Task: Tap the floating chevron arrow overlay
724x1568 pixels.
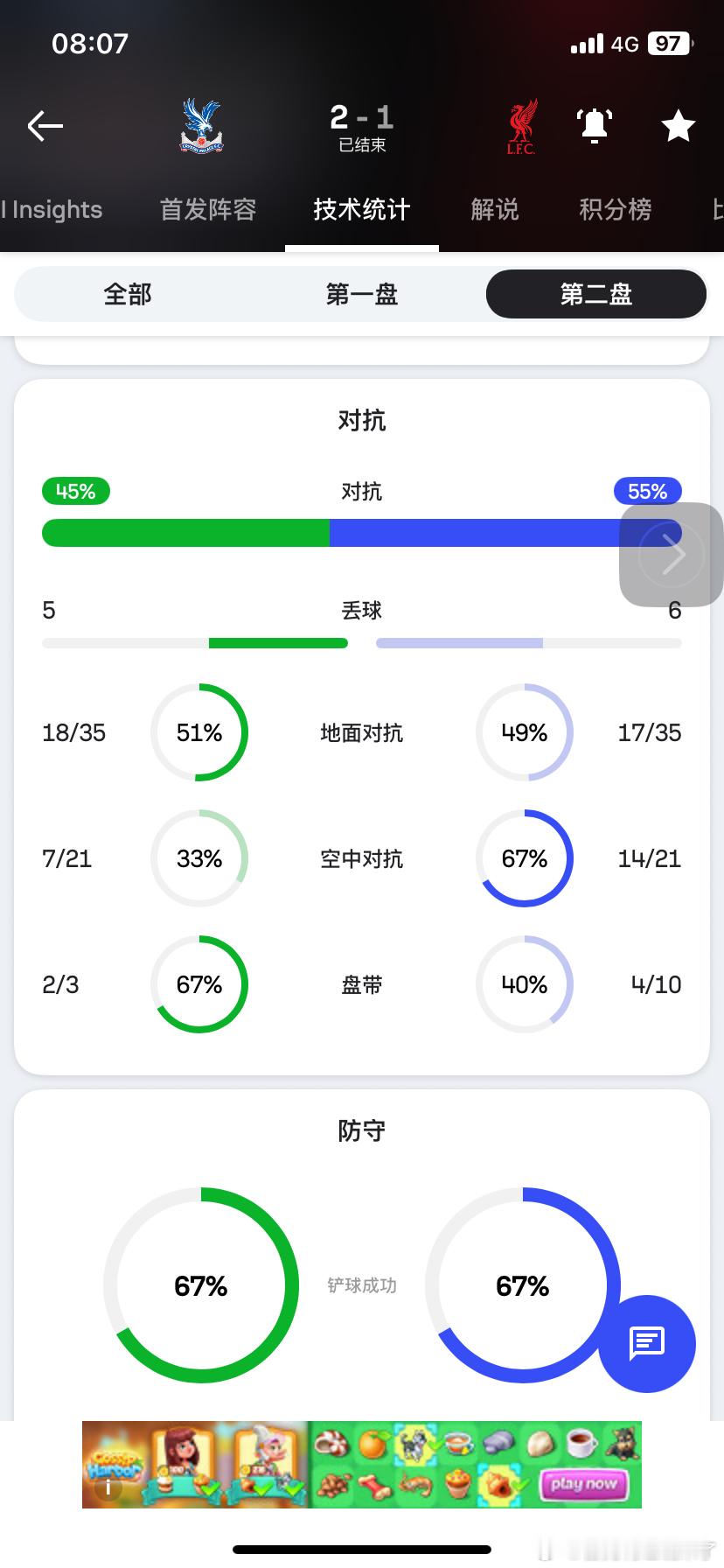Action: click(x=672, y=554)
